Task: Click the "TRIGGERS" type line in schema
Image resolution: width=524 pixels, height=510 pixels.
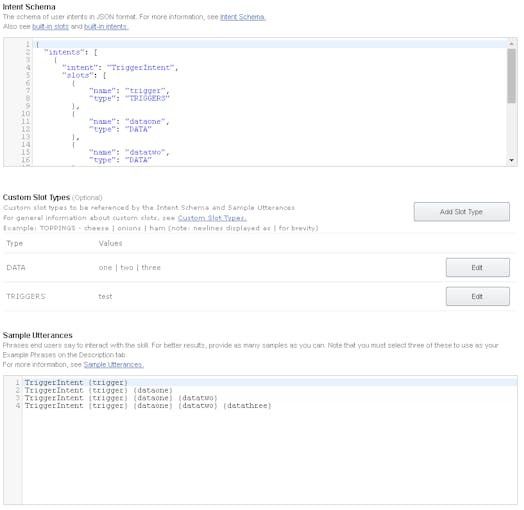Action: [129, 98]
